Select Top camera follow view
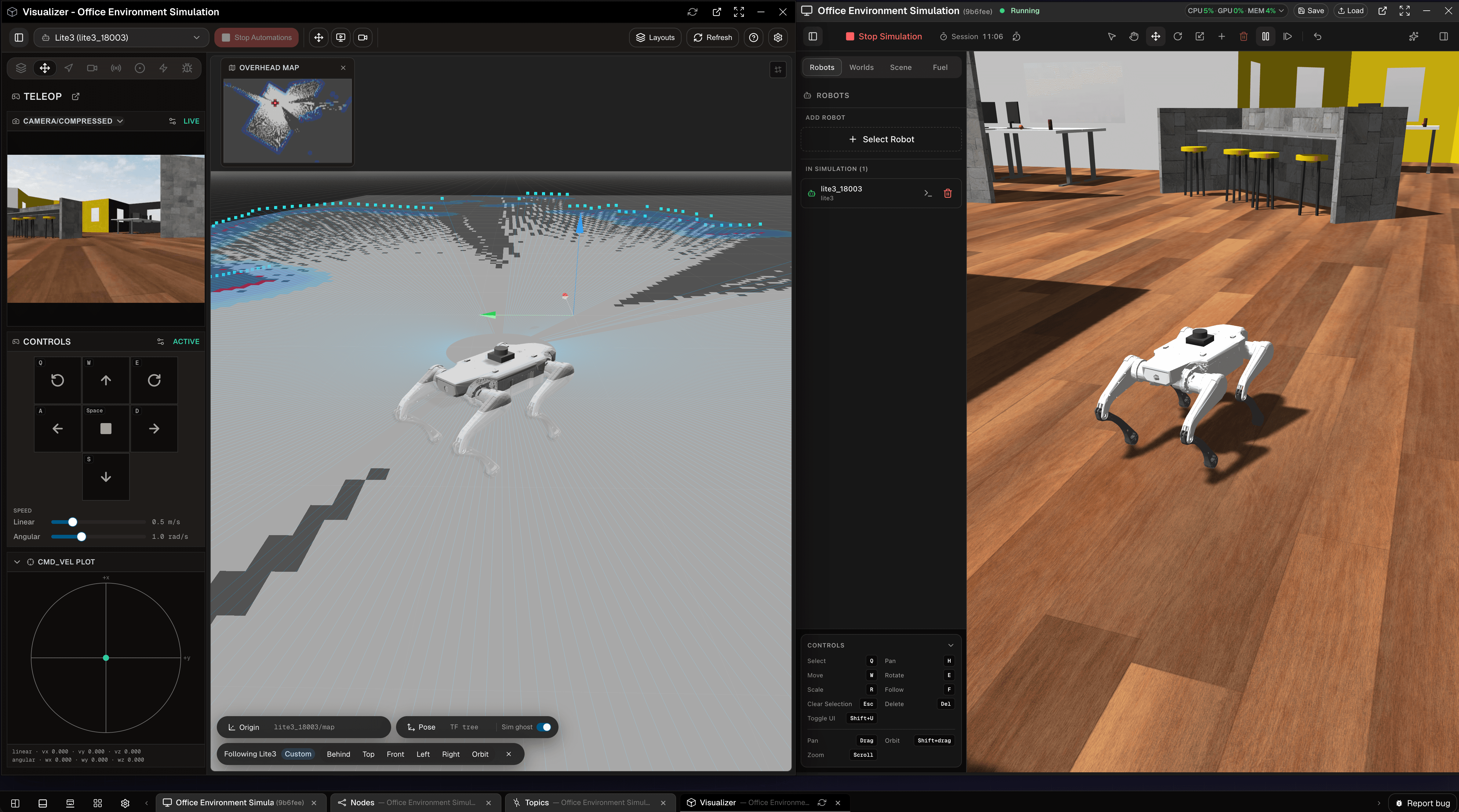 pos(368,754)
